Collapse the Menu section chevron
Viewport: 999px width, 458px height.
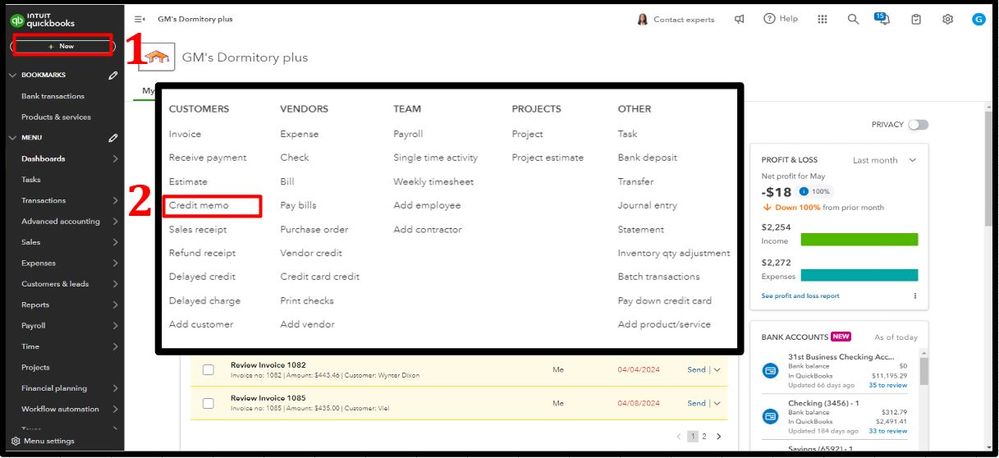[x=13, y=138]
